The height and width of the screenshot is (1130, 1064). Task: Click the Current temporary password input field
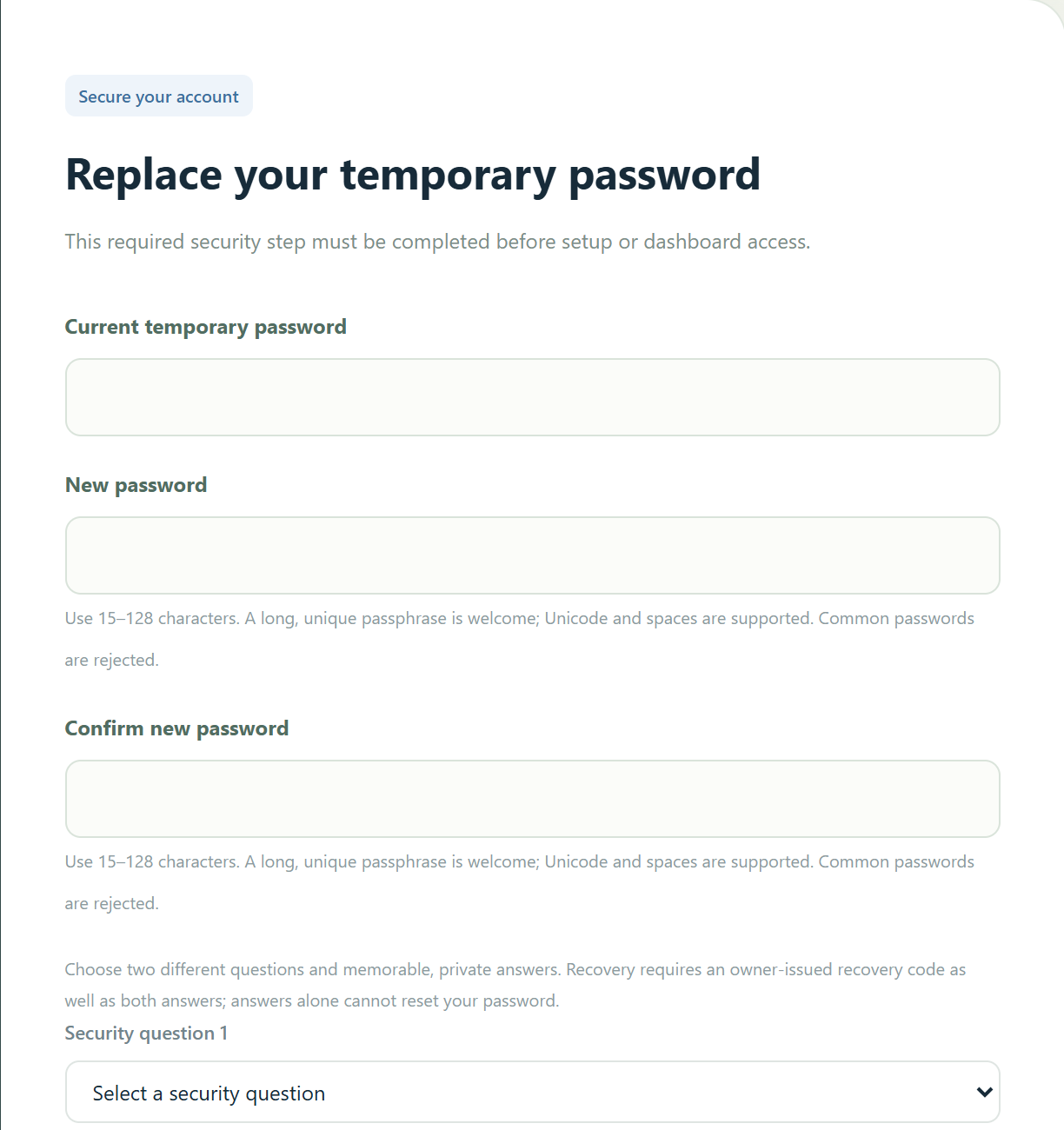[532, 397]
